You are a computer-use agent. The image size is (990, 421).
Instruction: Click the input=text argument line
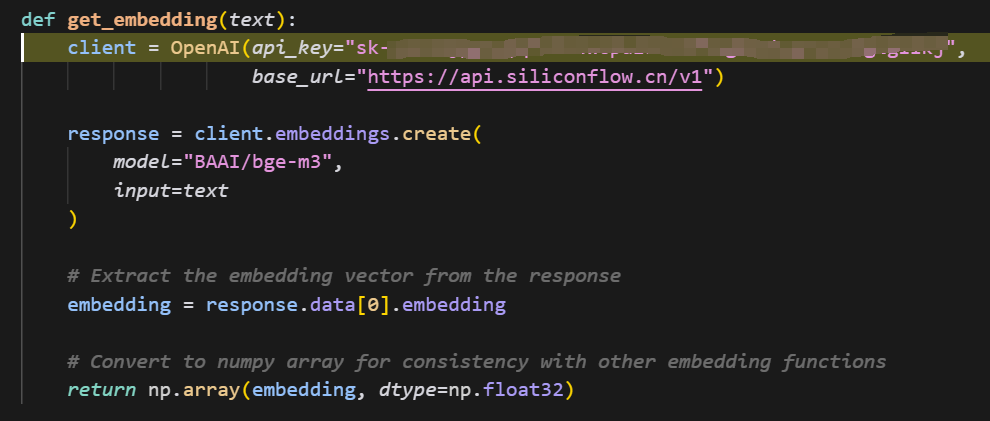pyautogui.click(x=171, y=191)
